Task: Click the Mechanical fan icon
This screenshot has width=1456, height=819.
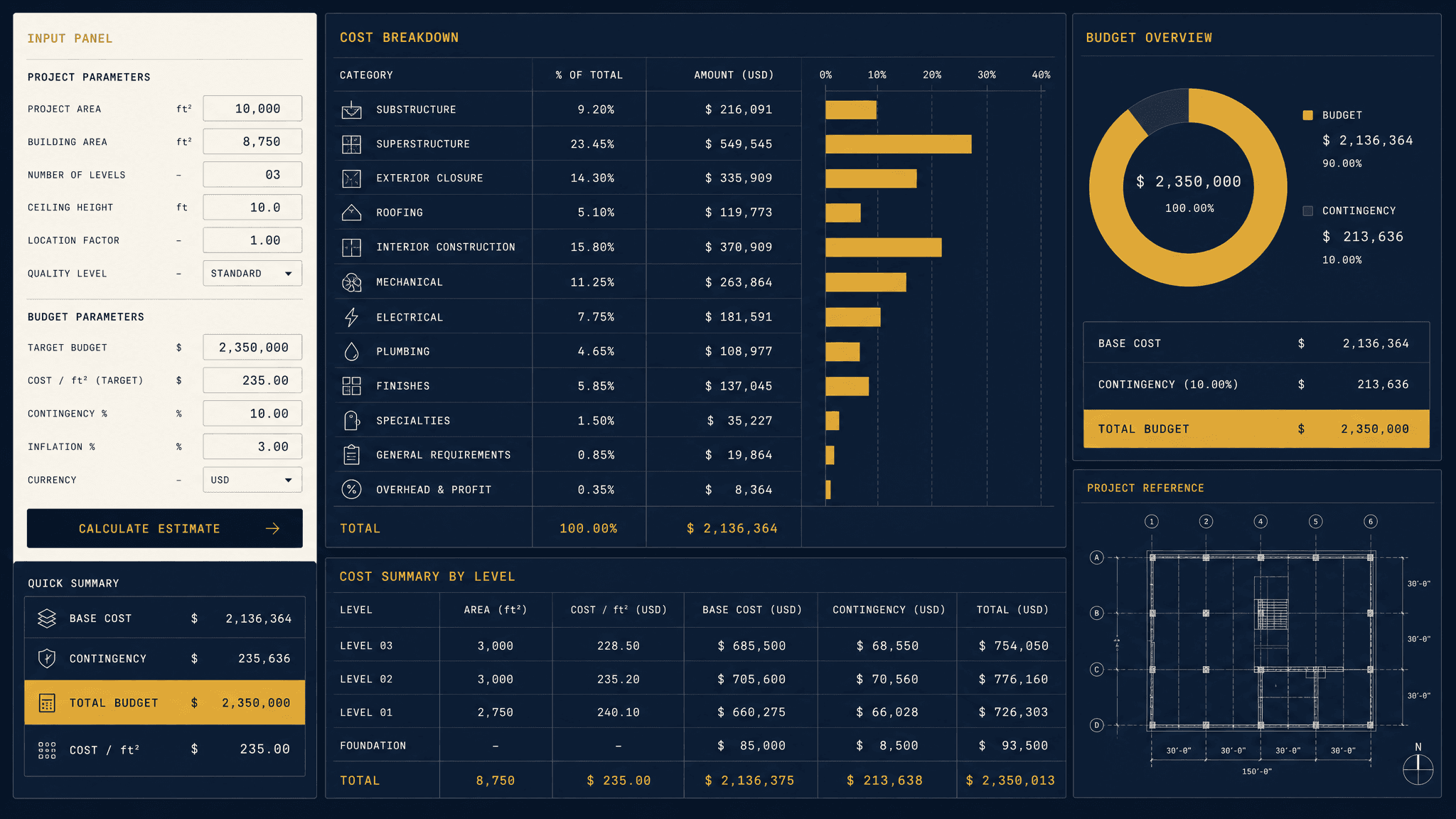Action: pyautogui.click(x=351, y=282)
